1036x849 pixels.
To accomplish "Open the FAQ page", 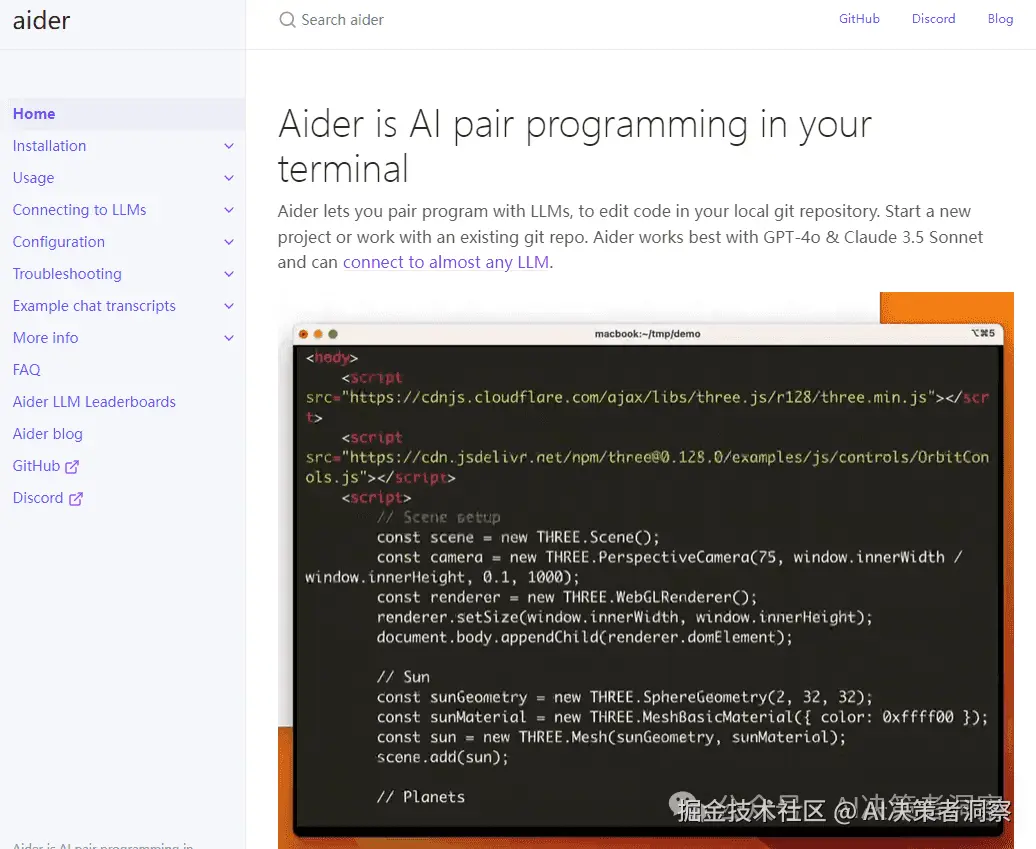I will 26,370.
